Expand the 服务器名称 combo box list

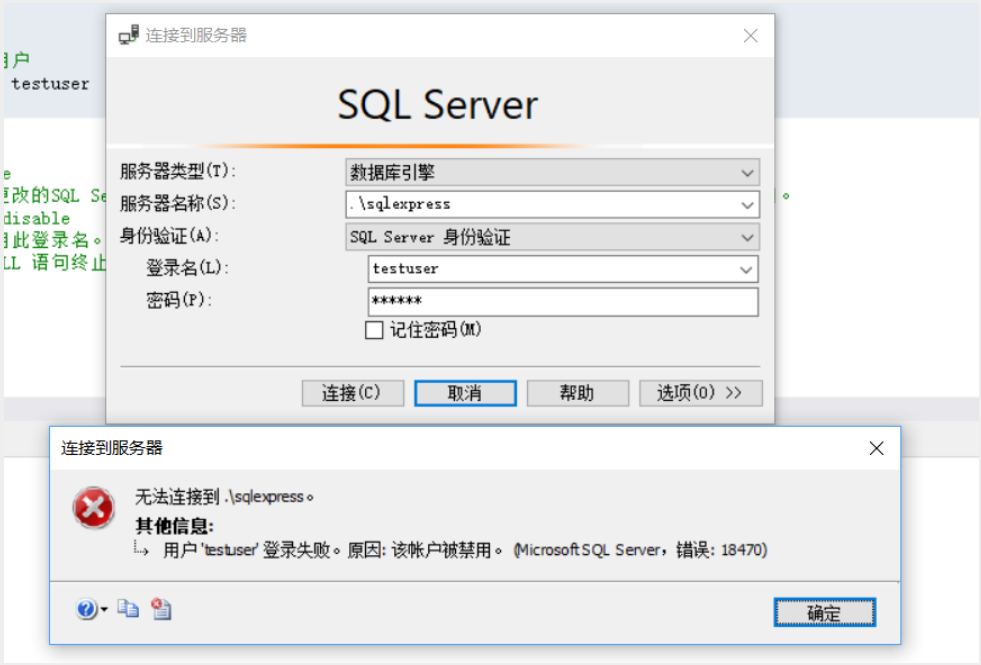746,205
